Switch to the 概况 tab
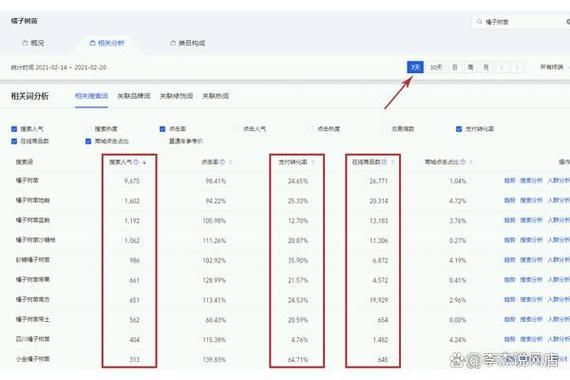Screen dimensions: 570x380 click(x=33, y=43)
